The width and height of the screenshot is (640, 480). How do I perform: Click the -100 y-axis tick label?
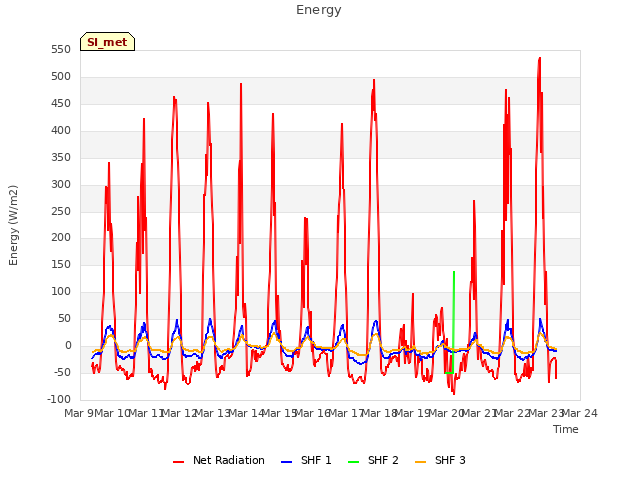[59, 399]
